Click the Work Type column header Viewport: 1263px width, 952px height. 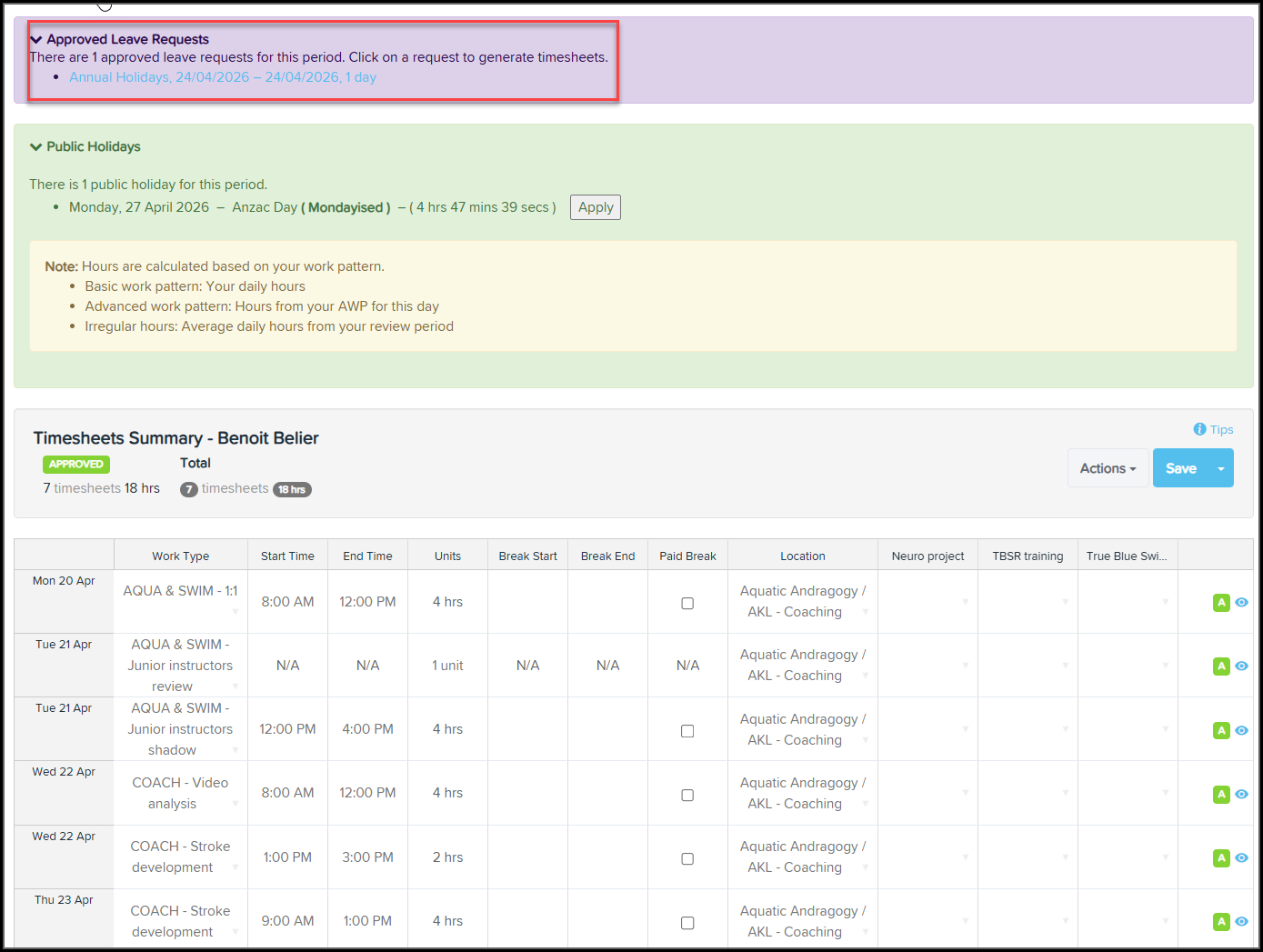pyautogui.click(x=180, y=556)
